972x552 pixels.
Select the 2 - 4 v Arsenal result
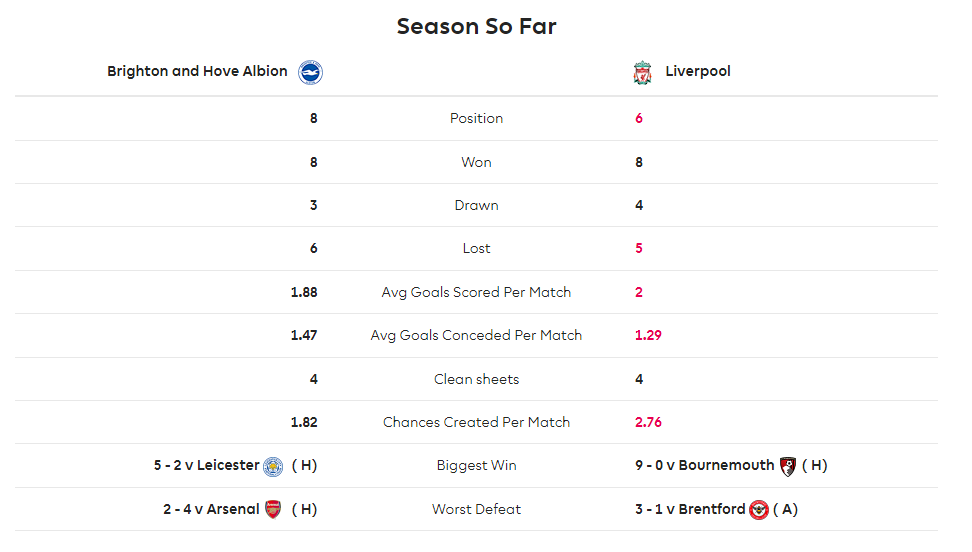[x=211, y=509]
